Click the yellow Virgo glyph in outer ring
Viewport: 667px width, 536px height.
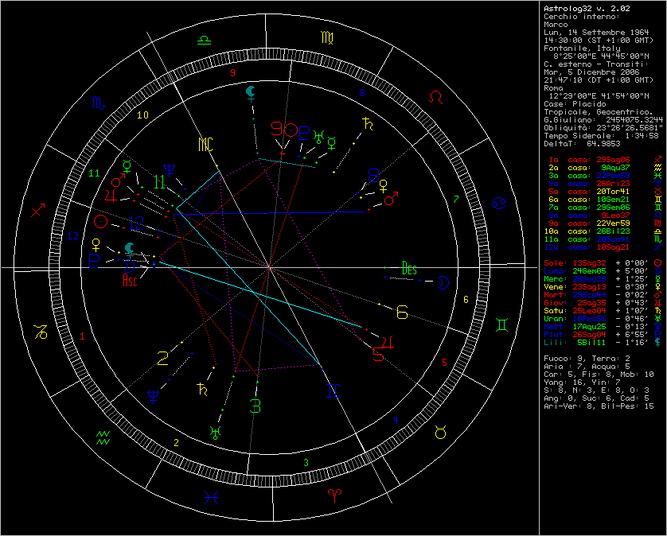(x=327, y=38)
